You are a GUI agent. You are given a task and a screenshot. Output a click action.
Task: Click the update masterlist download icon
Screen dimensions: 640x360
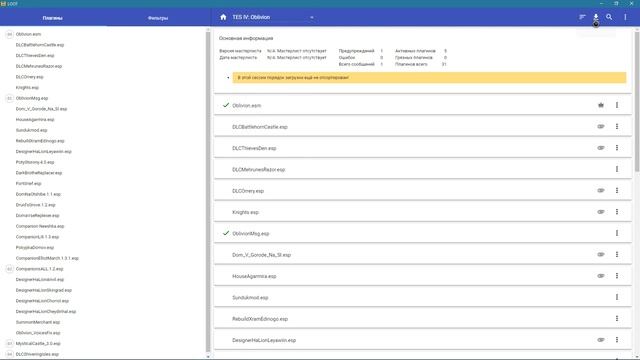coord(596,17)
